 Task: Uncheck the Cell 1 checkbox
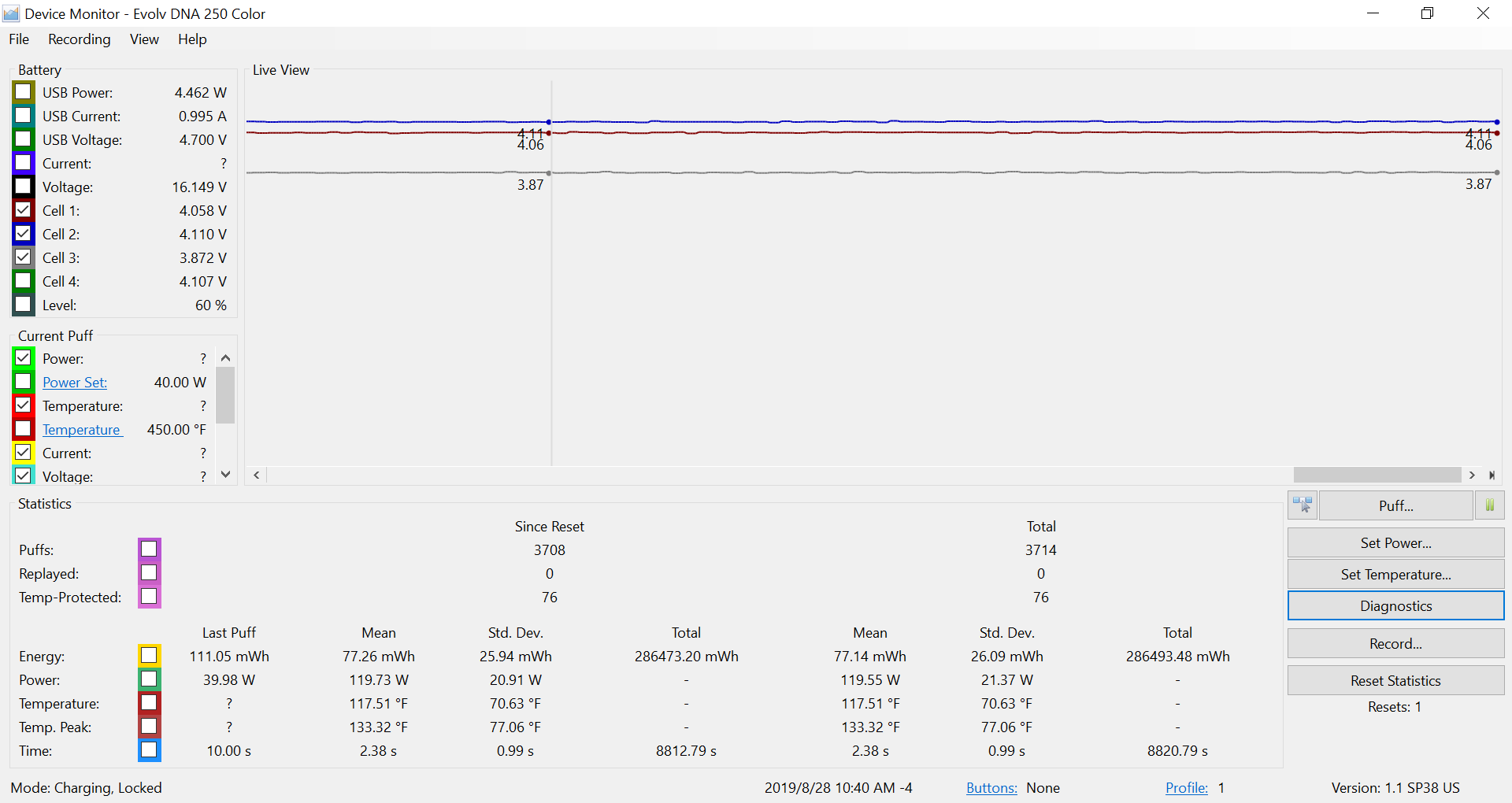coord(24,210)
